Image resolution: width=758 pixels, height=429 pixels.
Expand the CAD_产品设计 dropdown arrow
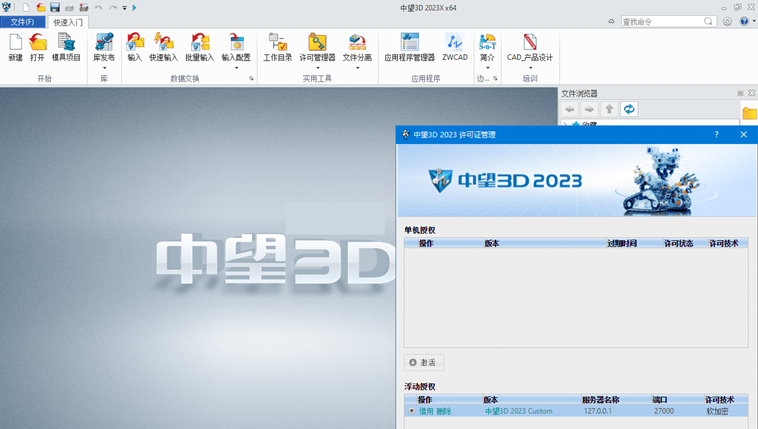530,68
